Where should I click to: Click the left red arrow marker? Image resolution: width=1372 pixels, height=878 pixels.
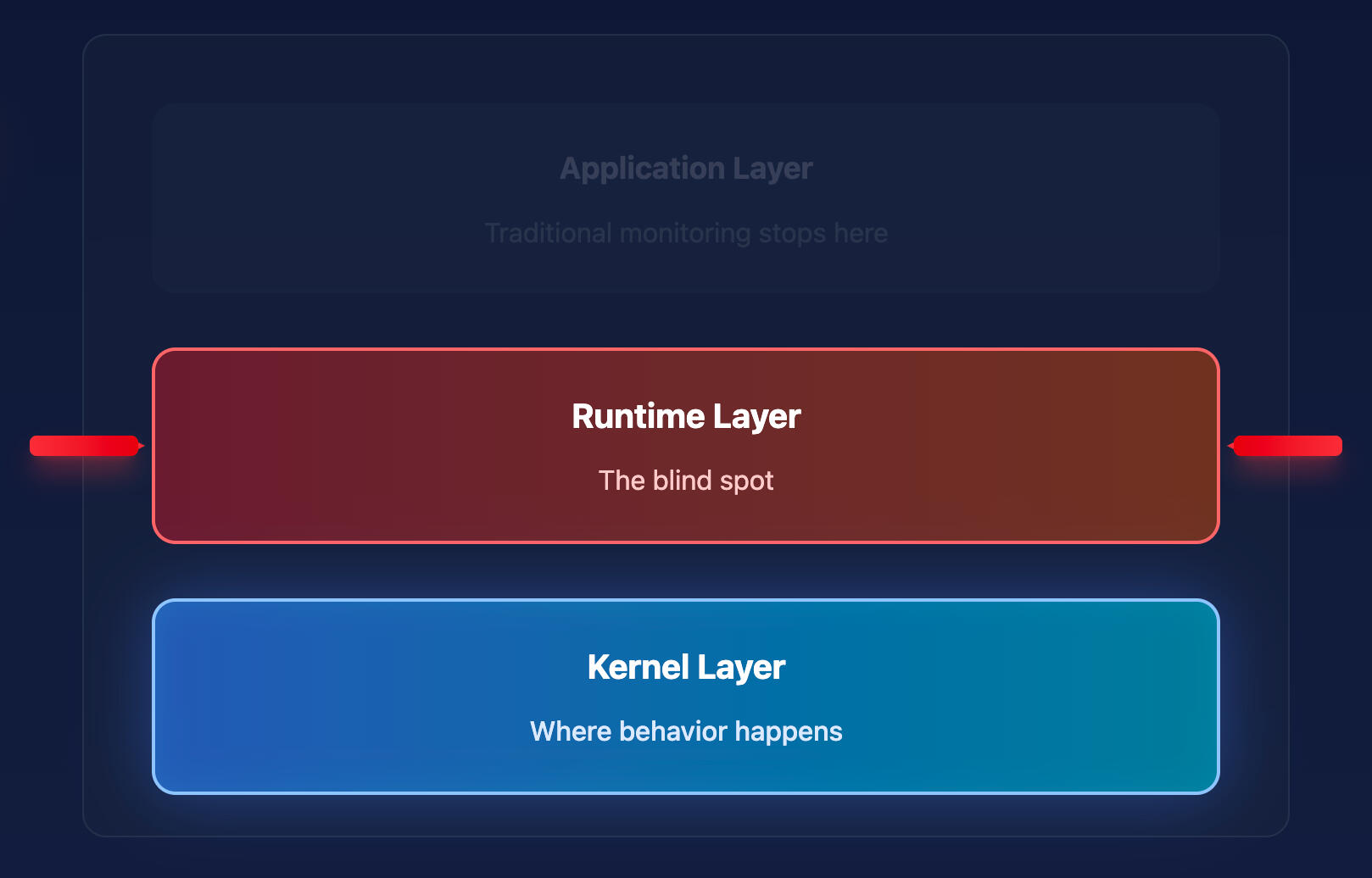pos(84,446)
